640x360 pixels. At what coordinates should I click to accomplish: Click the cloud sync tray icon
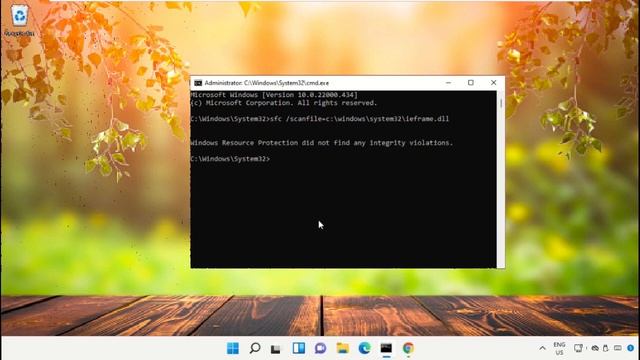coord(595,348)
